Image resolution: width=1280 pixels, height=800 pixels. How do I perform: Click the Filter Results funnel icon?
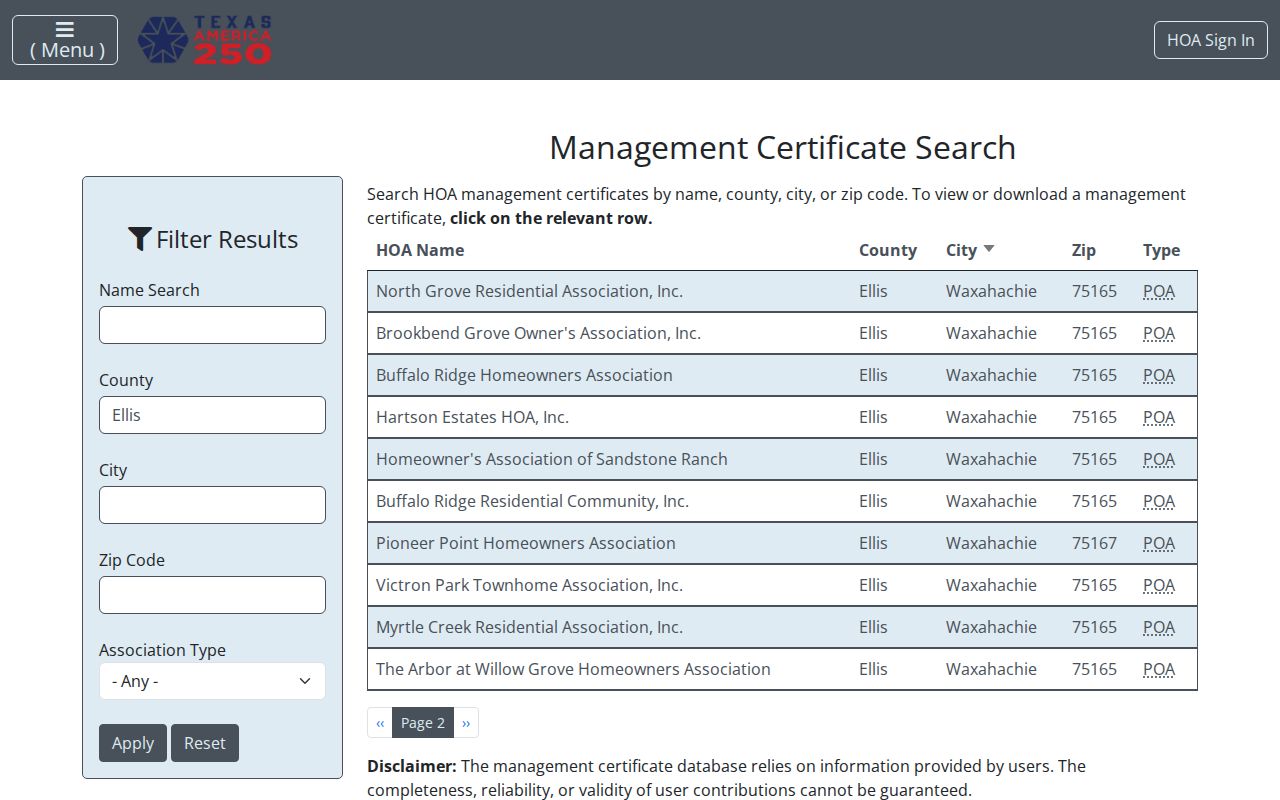[139, 239]
